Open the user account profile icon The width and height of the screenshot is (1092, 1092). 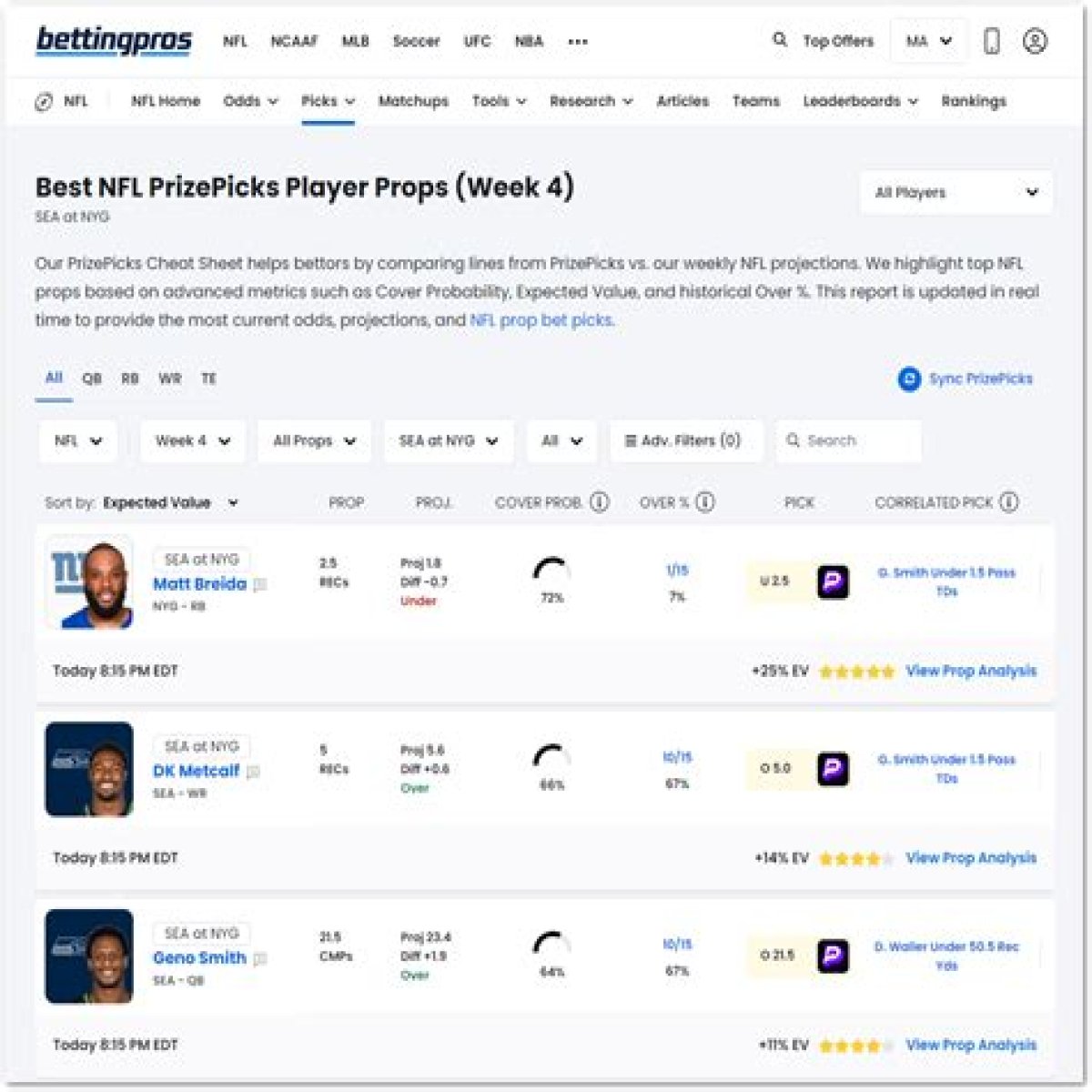click(1035, 41)
